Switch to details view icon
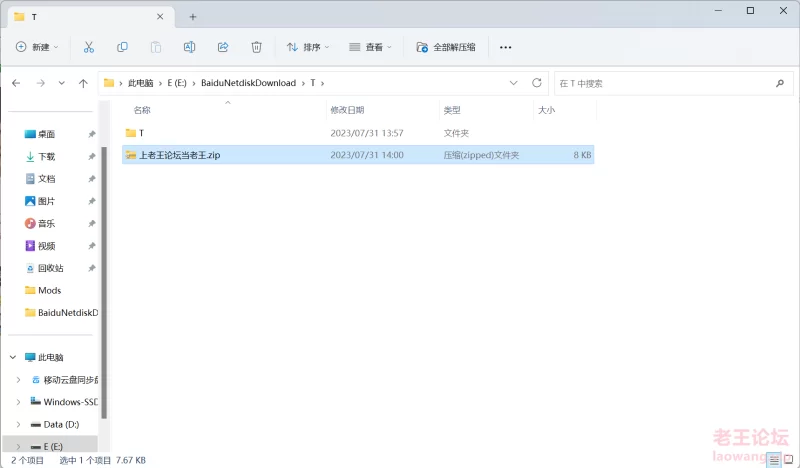Viewport: 800px width, 468px height. pyautogui.click(x=773, y=459)
